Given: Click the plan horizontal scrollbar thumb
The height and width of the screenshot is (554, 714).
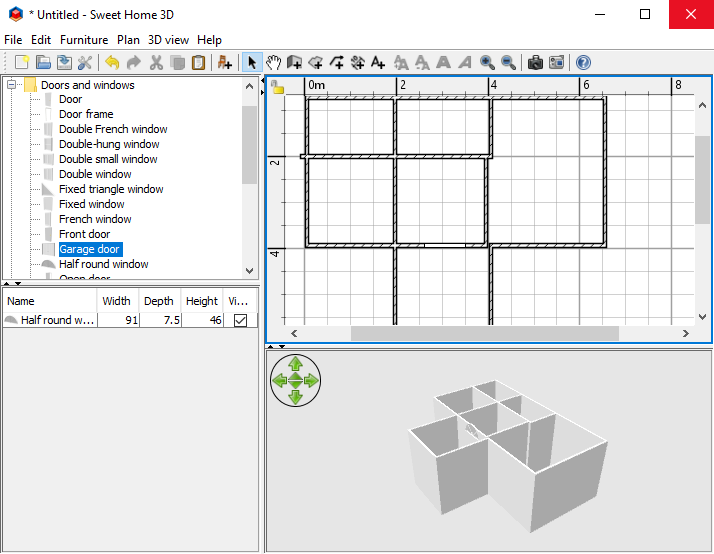Looking at the screenshot, I should 484,334.
